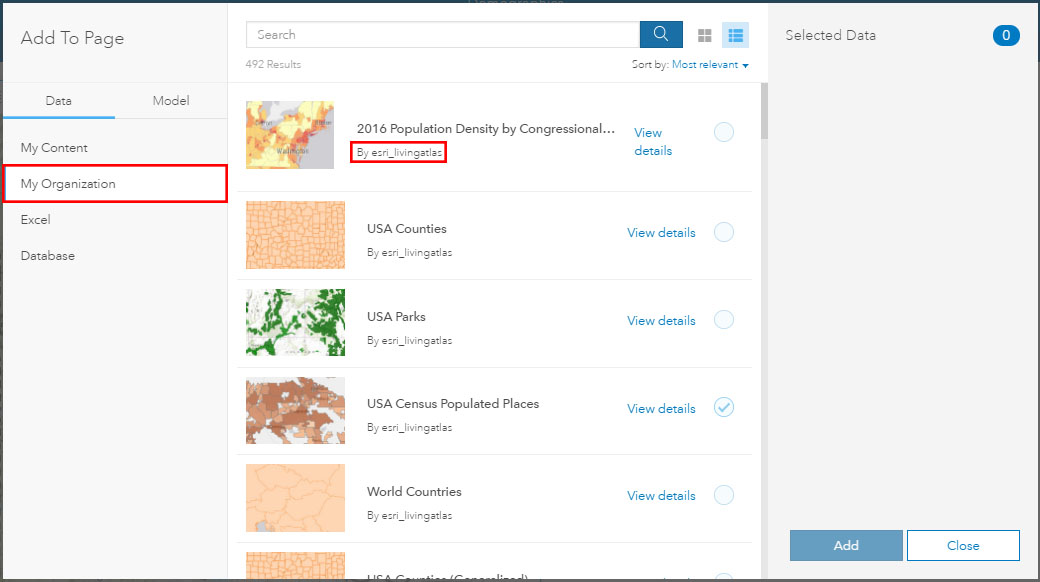This screenshot has height=582, width=1040.
Task: Switch to the Model tab
Action: pos(171,101)
